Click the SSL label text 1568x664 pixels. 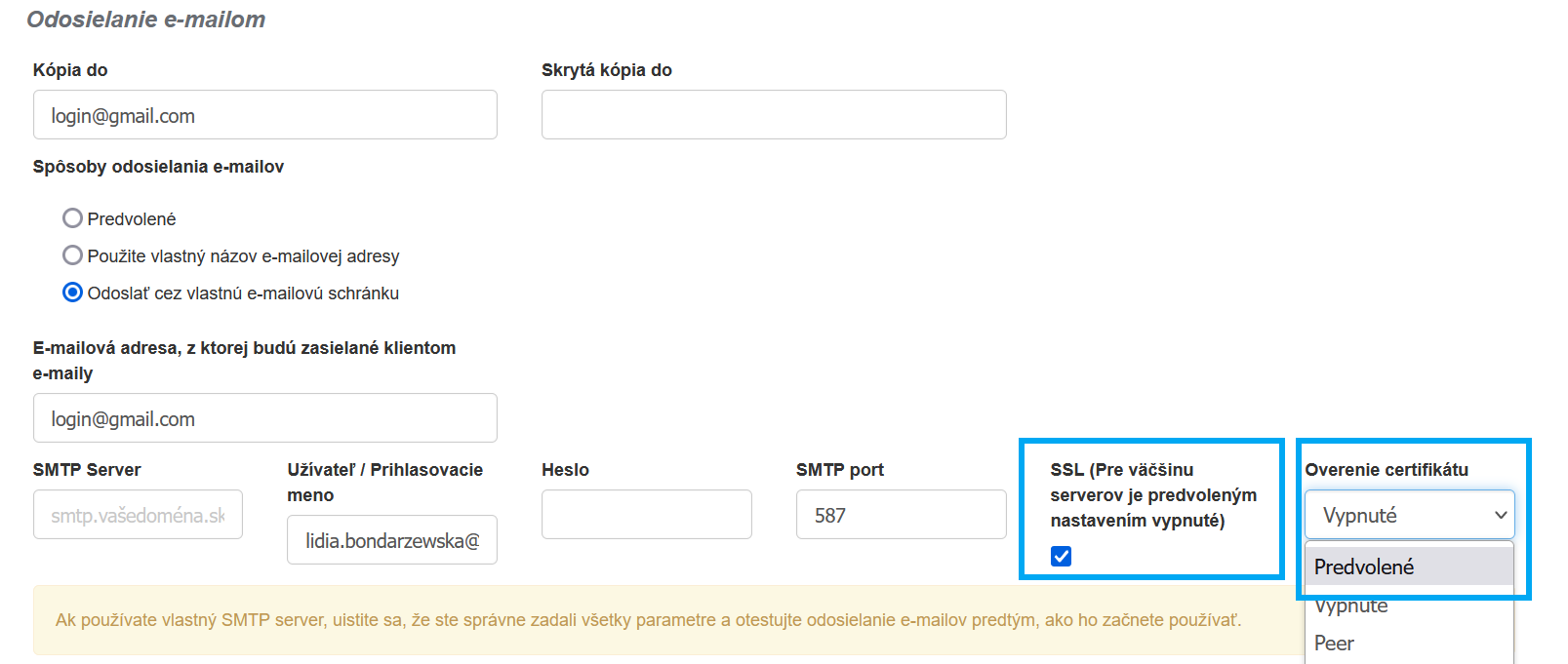[1152, 495]
